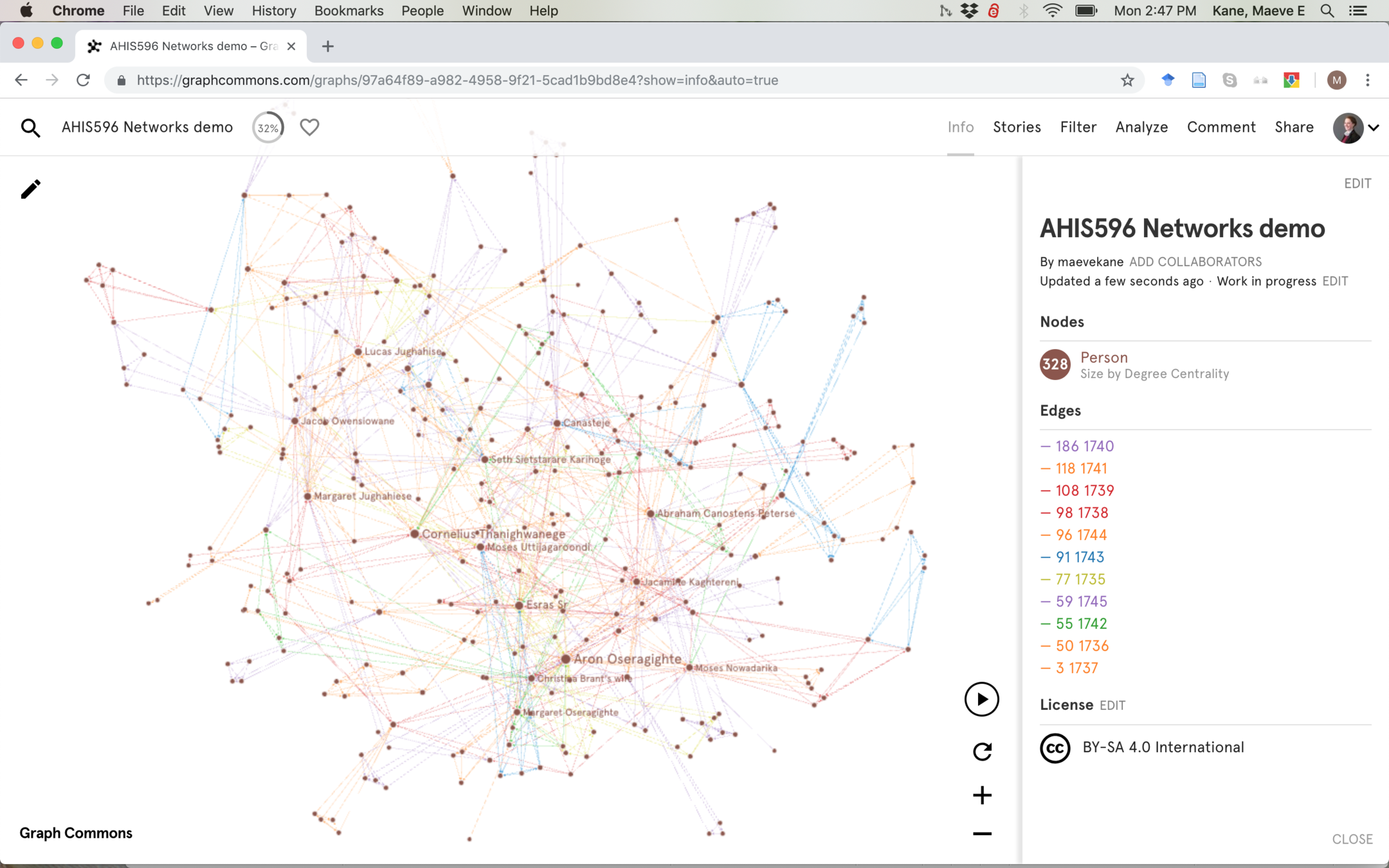Viewport: 1389px width, 868px height.
Task: Open Chrome's three-dot menu
Action: 1368,80
